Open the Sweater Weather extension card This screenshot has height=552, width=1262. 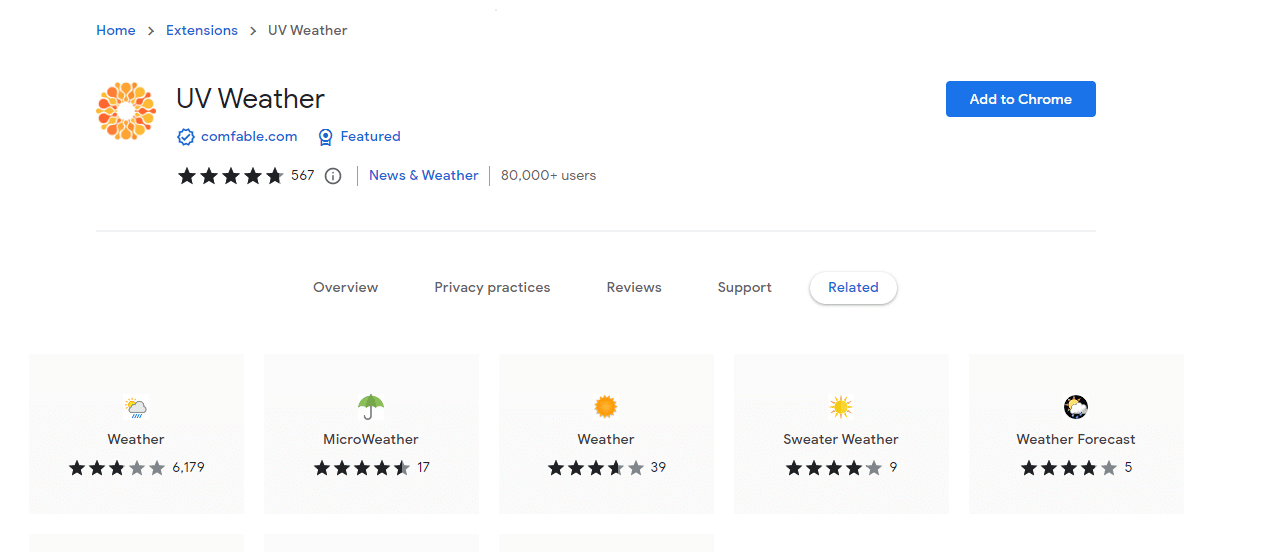tap(841, 434)
